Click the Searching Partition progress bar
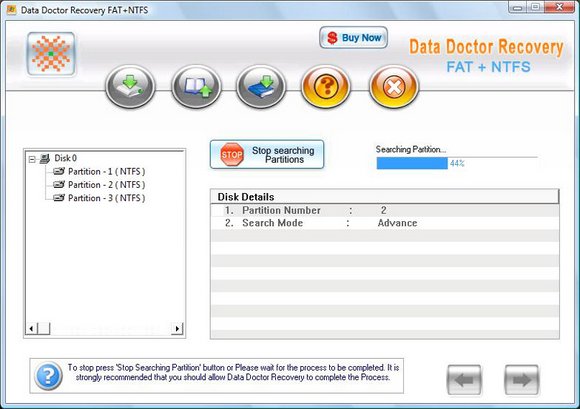The height and width of the screenshot is (409, 580). pos(457,163)
